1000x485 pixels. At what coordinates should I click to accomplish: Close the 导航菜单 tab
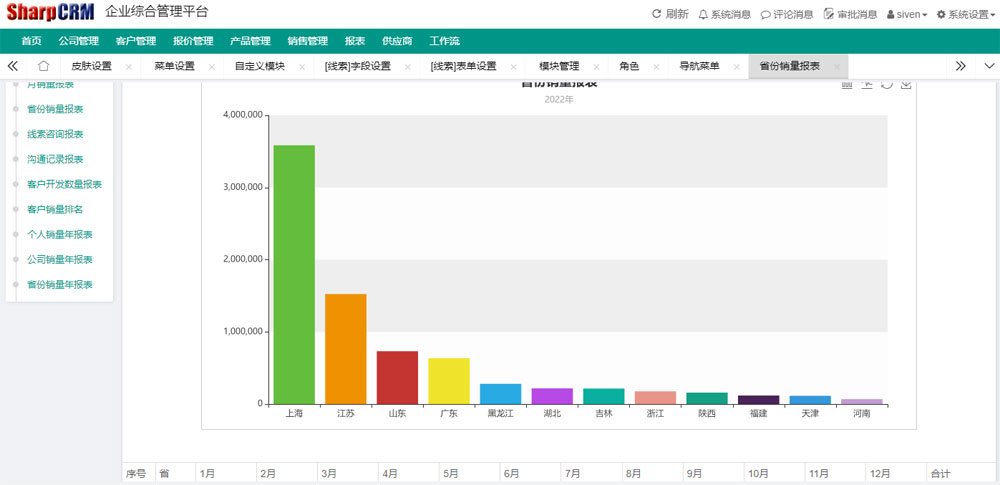coord(736,67)
